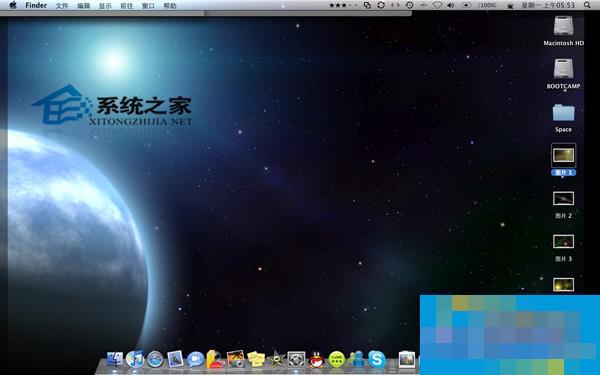Viewport: 600px width, 375px height.
Task: Launch MSN Messenger two-figures dock icon
Action: point(357,359)
